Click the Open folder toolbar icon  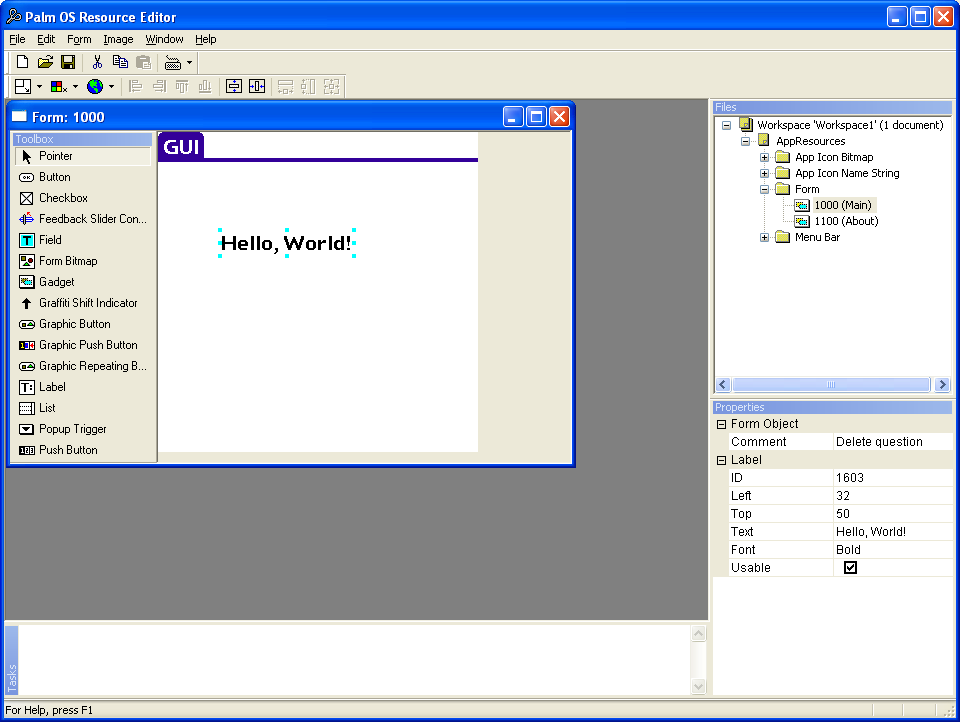(x=45, y=62)
